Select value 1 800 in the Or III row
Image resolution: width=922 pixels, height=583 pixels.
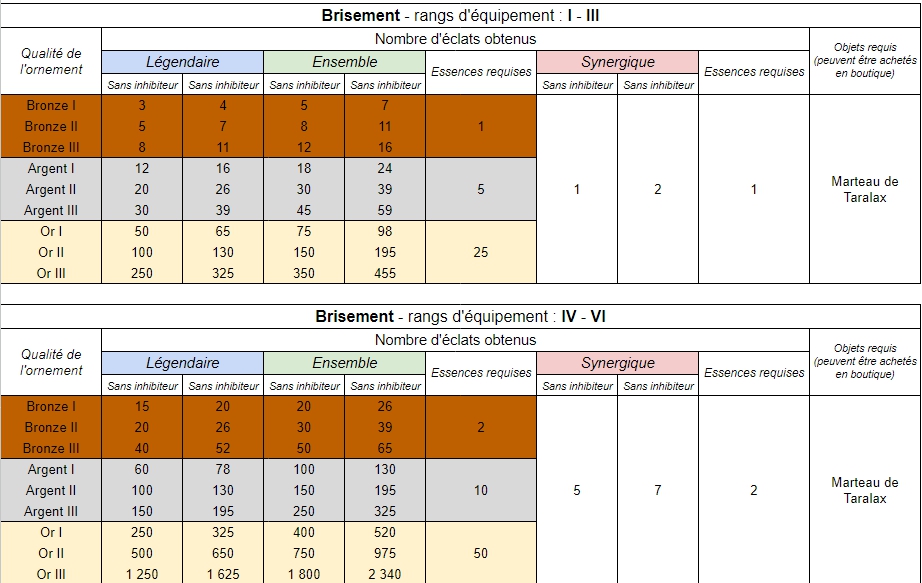pyautogui.click(x=304, y=574)
